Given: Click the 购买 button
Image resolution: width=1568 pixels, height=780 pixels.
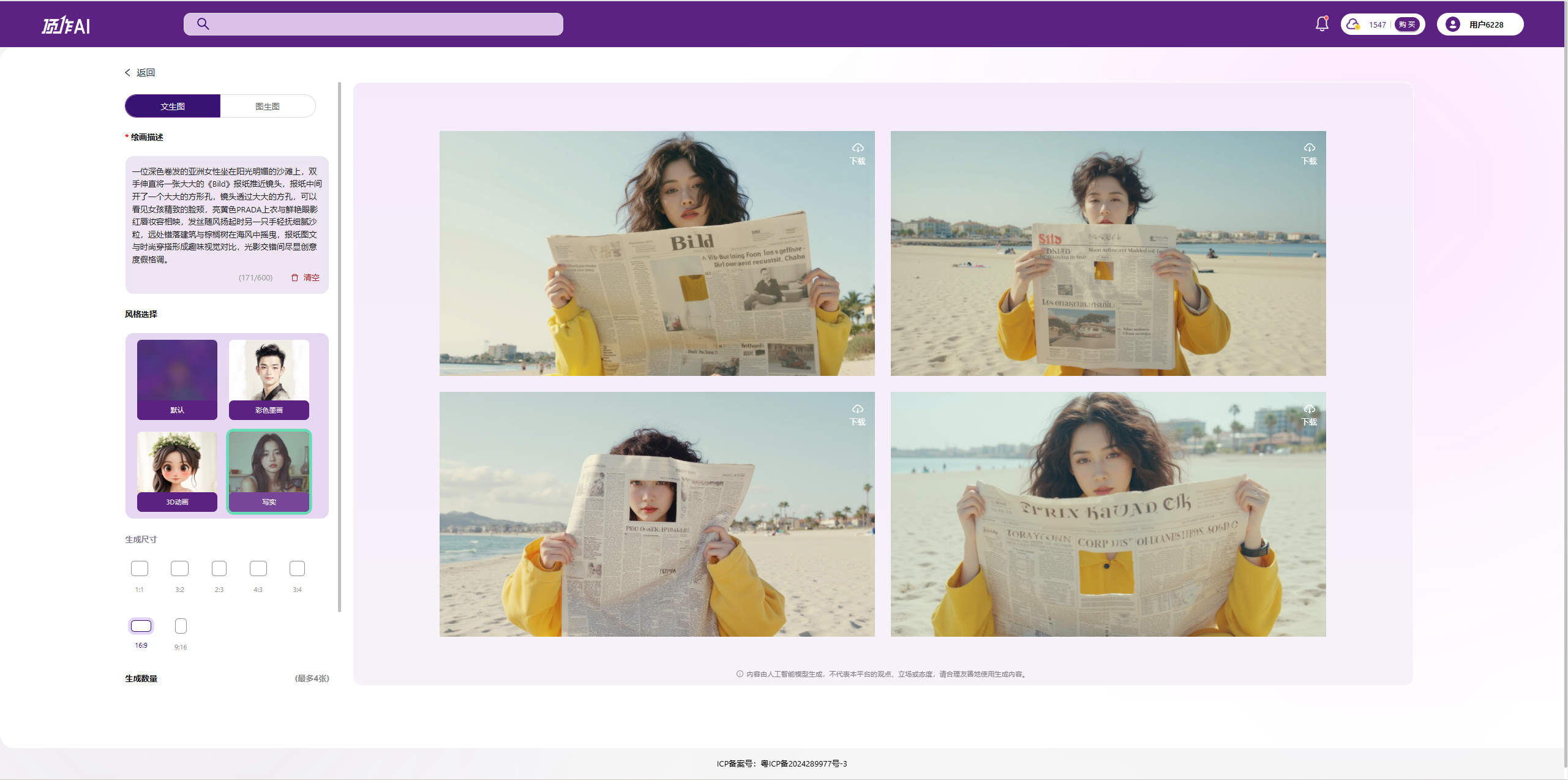Looking at the screenshot, I should click(1407, 24).
